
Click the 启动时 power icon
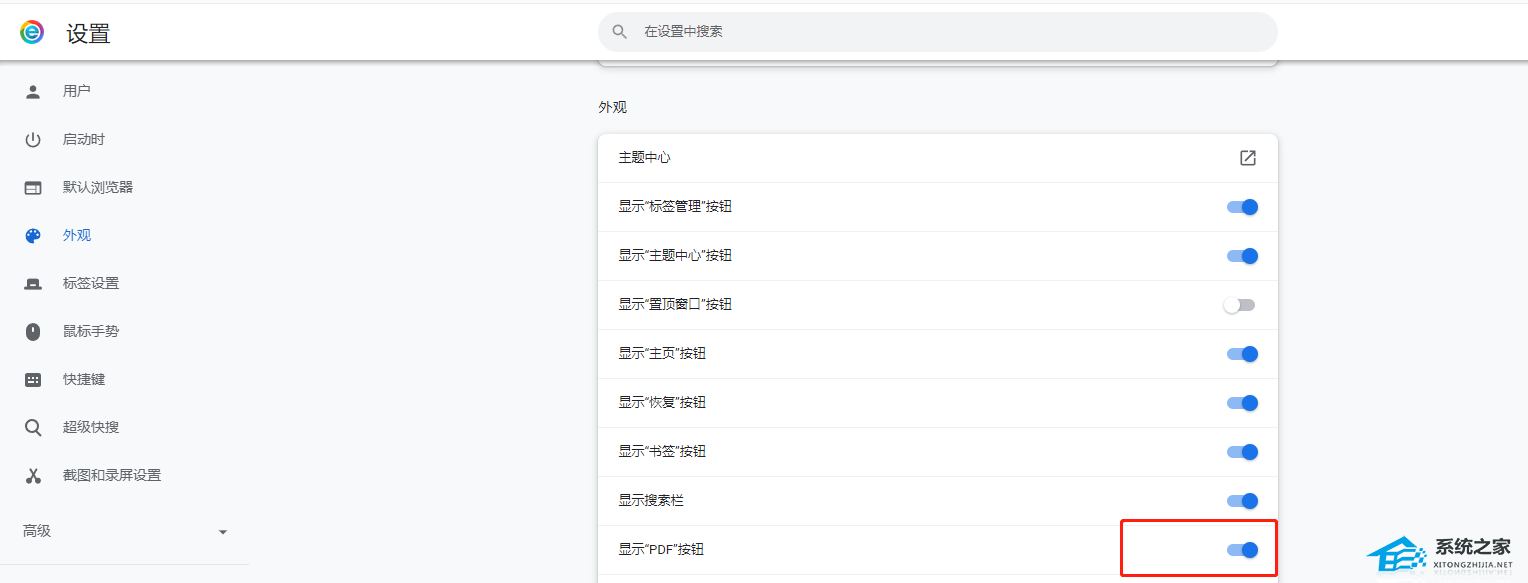coord(33,139)
